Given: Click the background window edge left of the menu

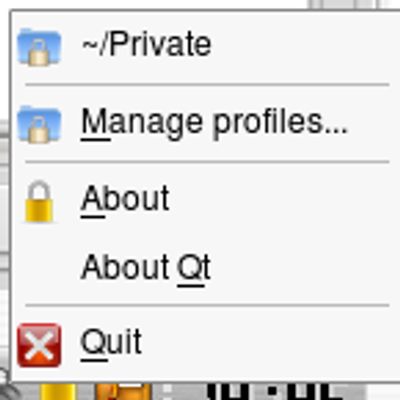Looking at the screenshot, I should [x=5, y=200].
